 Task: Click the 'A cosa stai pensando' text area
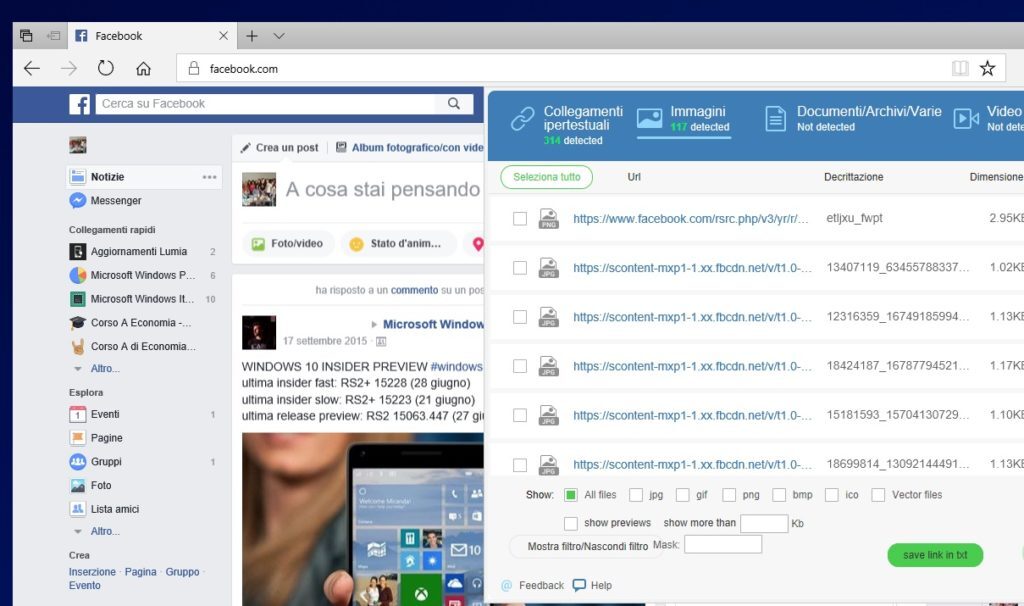point(383,189)
